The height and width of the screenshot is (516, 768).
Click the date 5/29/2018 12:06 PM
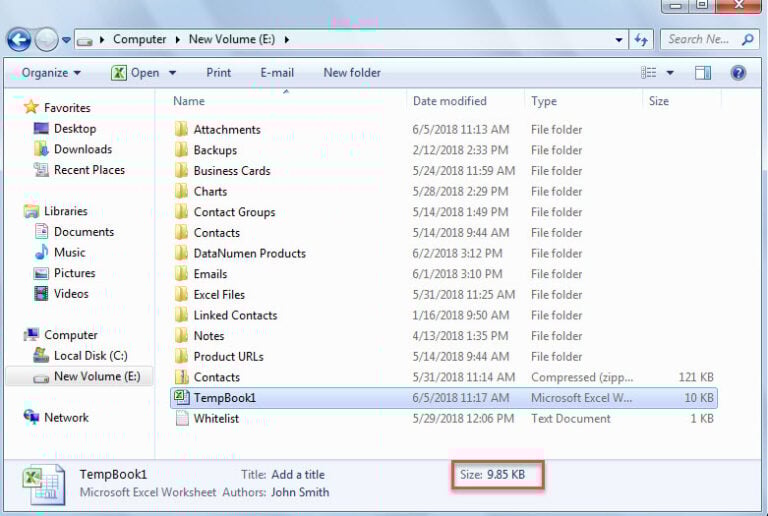(x=463, y=419)
